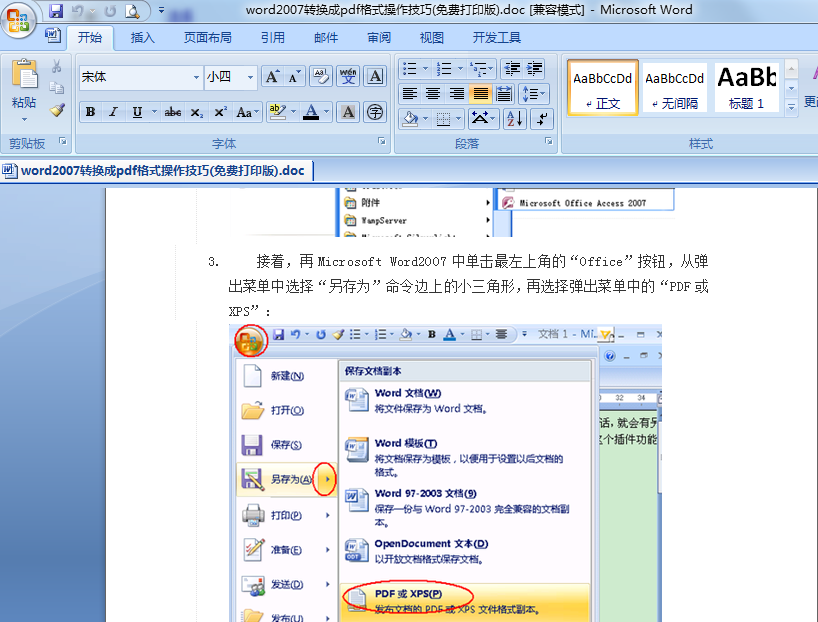
Task: Apply character shading to text
Action: pos(348,112)
